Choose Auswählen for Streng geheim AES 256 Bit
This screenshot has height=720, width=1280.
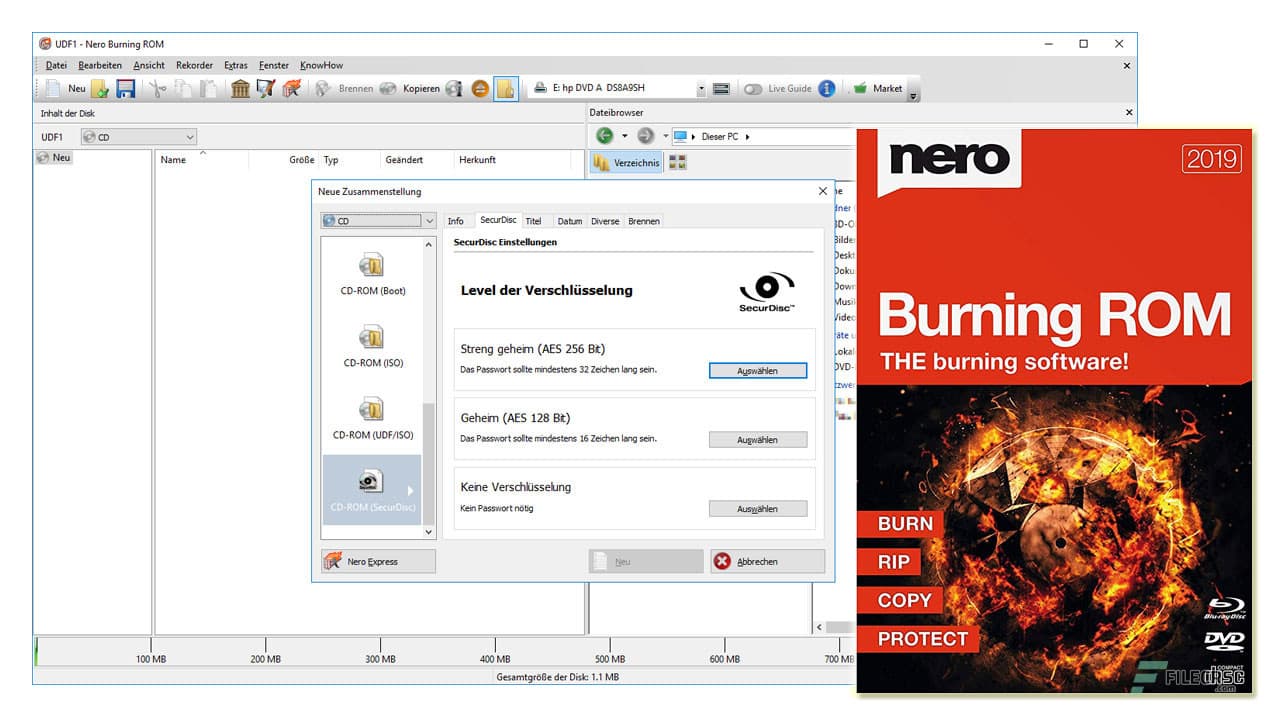pos(758,370)
